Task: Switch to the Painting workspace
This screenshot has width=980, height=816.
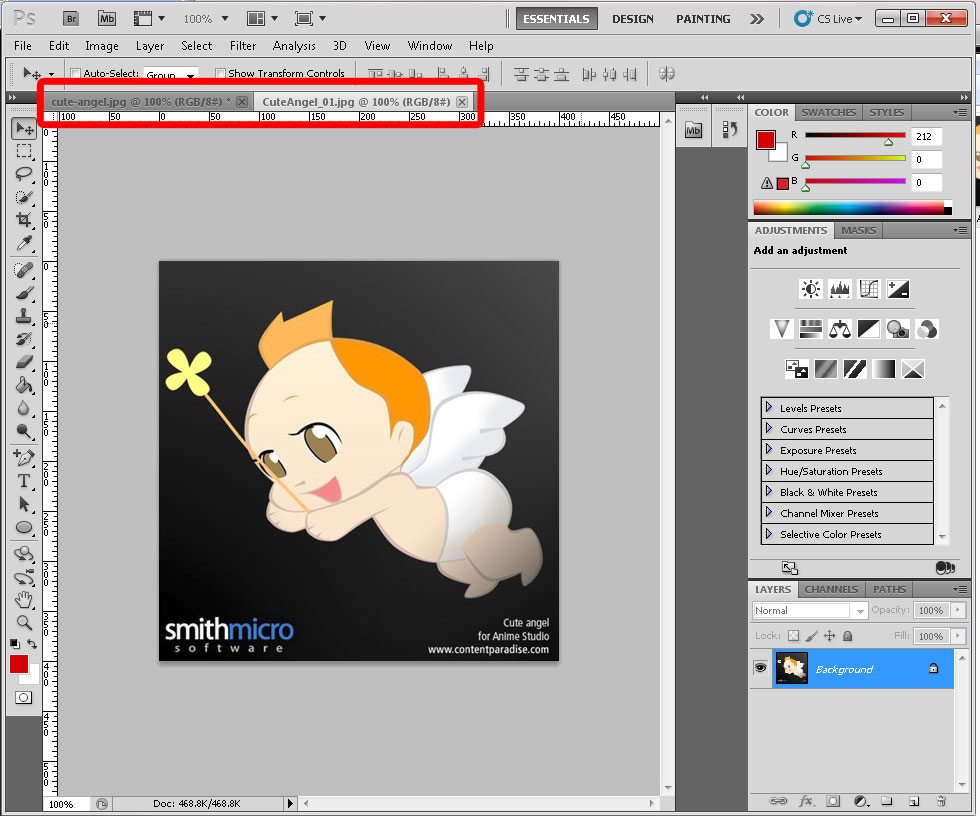Action: [703, 19]
